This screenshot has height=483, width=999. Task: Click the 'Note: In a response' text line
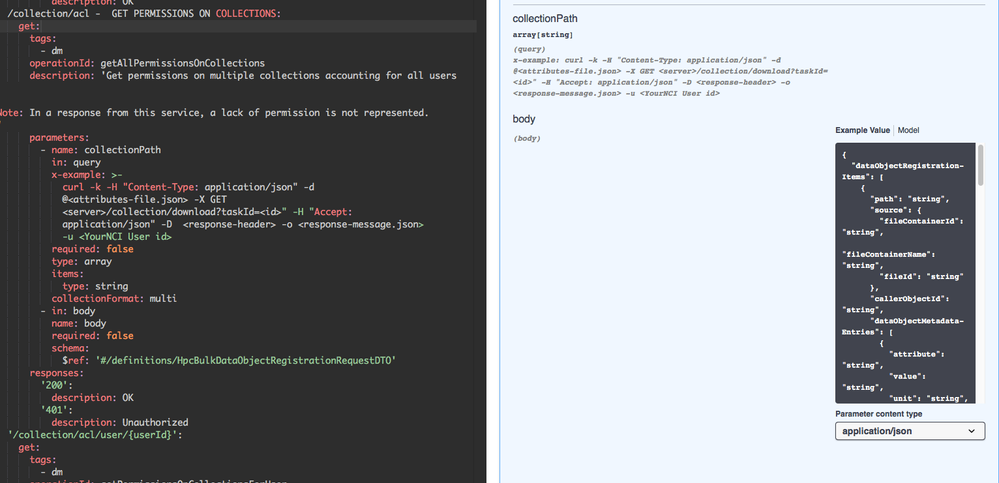tap(214, 113)
